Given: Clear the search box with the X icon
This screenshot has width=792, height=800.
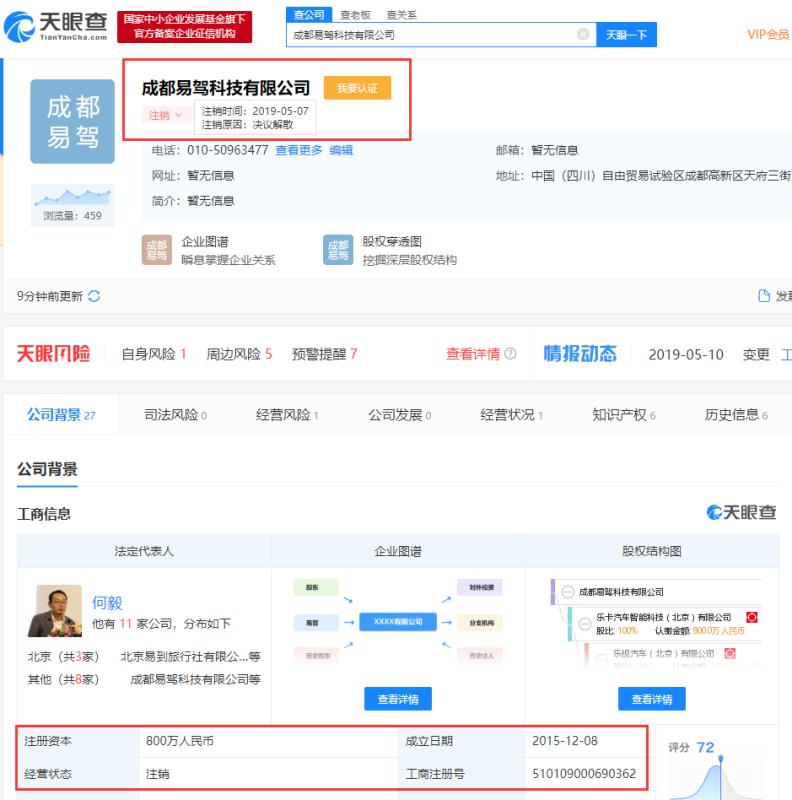Looking at the screenshot, I should (x=583, y=34).
